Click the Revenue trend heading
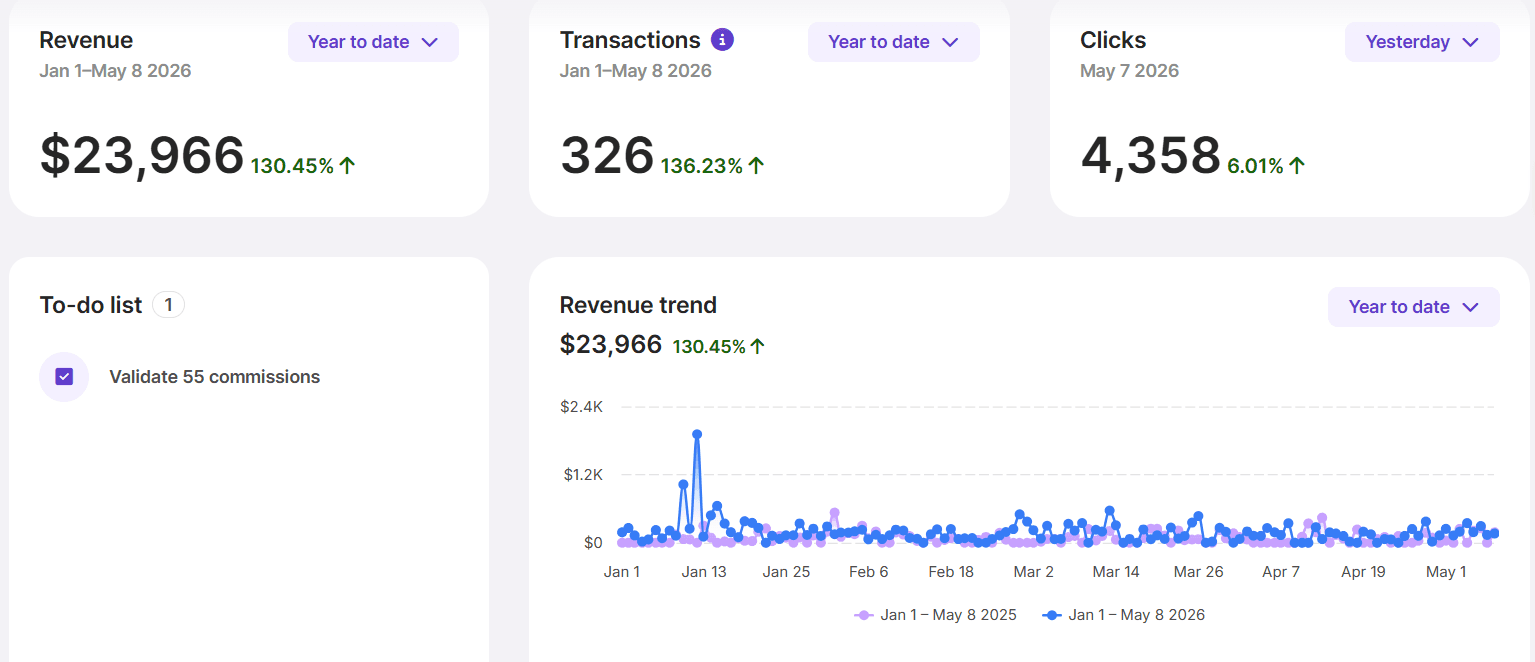 point(638,305)
